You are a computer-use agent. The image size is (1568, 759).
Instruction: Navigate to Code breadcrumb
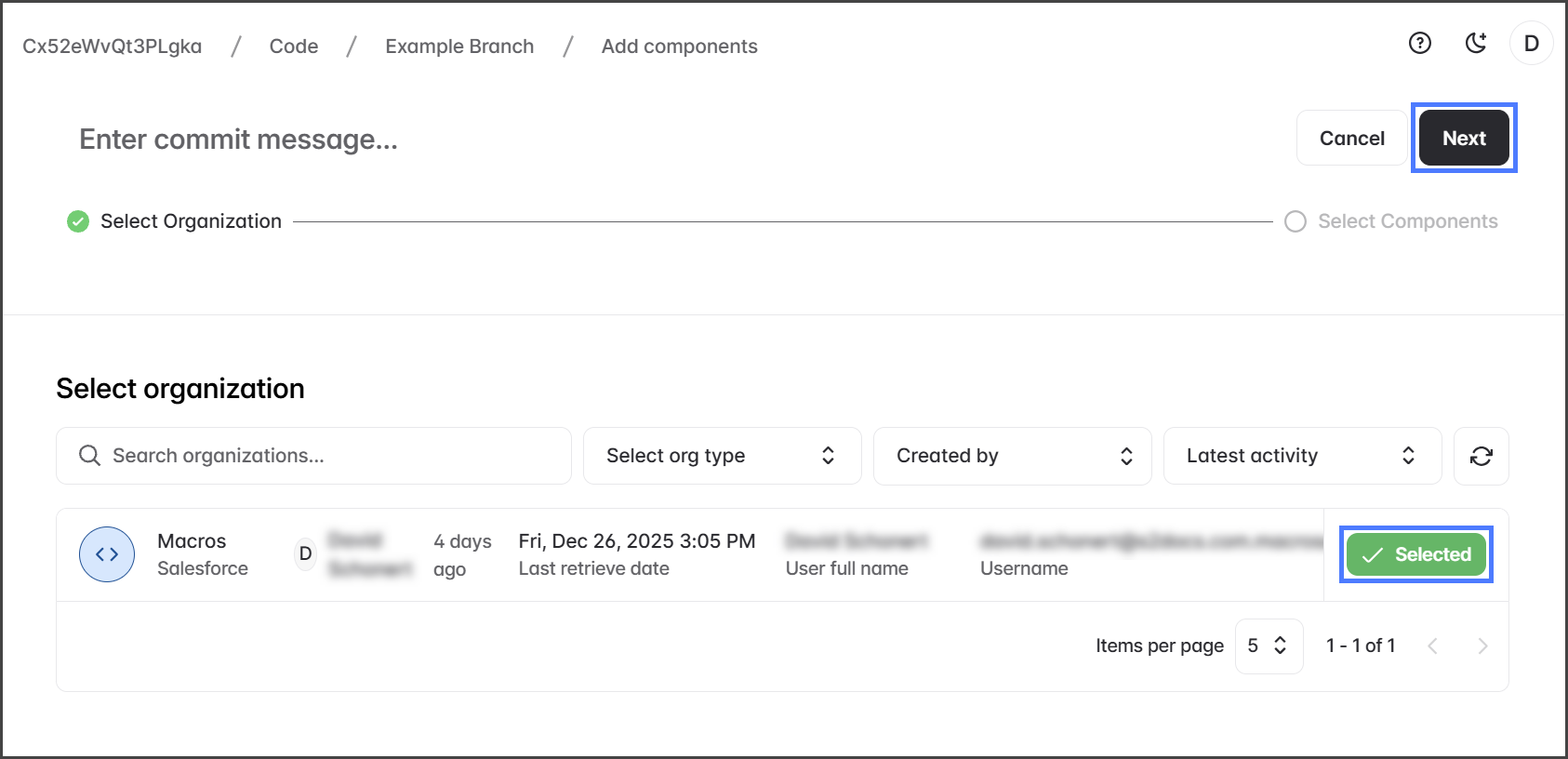pos(294,47)
